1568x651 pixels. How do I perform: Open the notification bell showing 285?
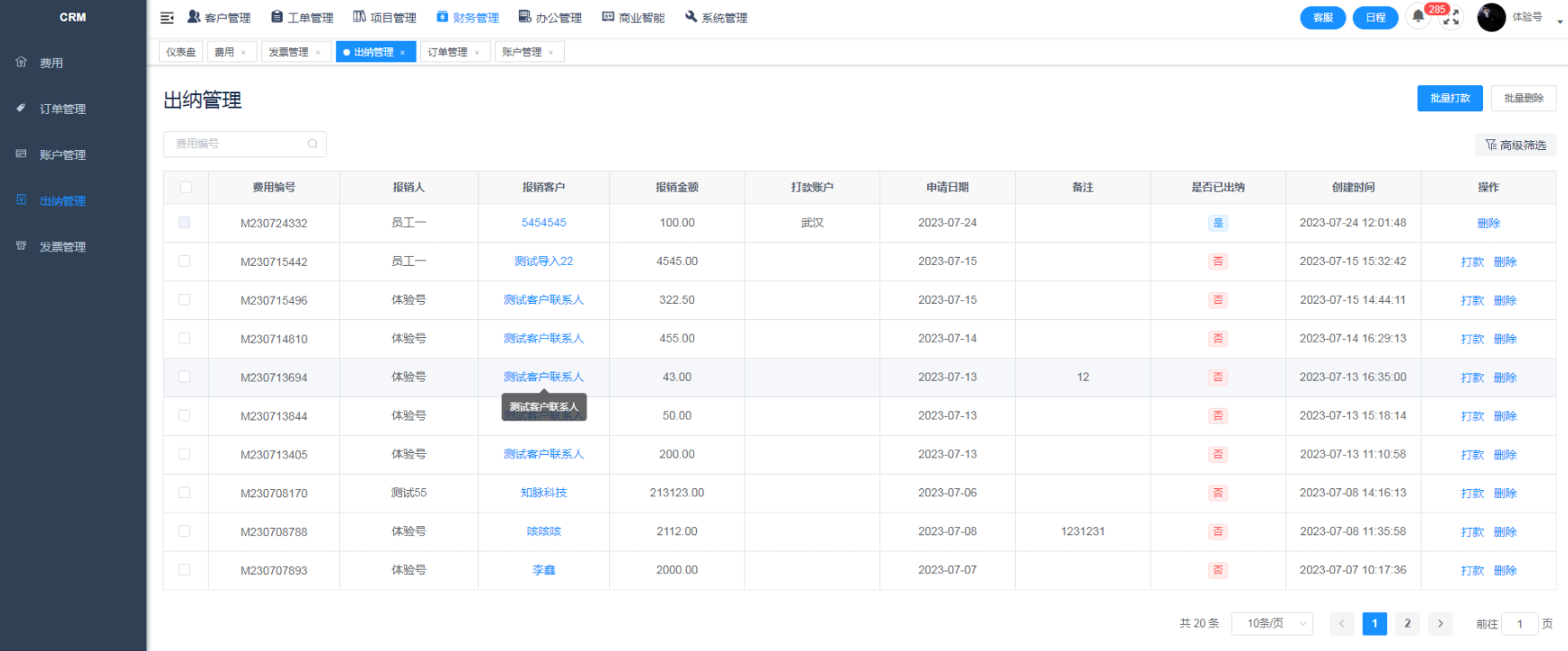(1419, 17)
